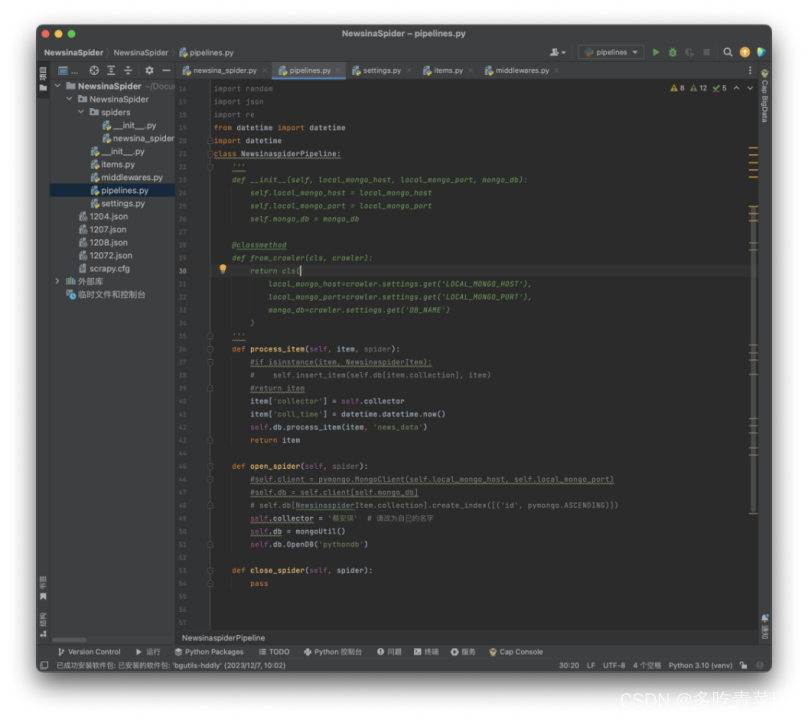
Task: Click the Run with Coverage icon
Action: click(x=689, y=52)
